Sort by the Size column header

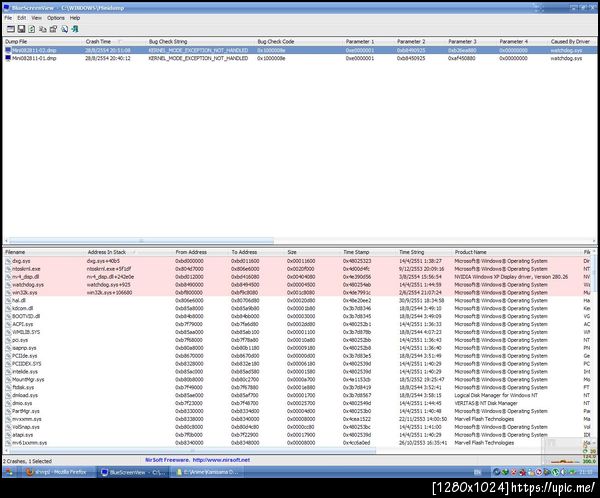[313, 252]
